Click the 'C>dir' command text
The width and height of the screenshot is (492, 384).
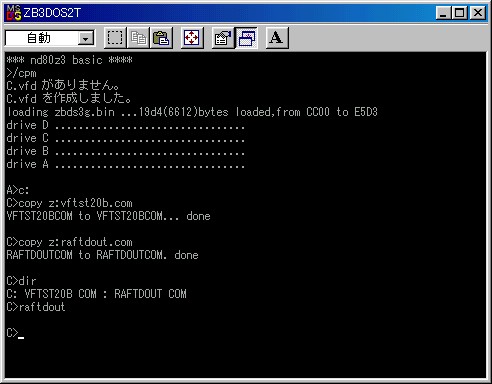[x=21, y=281]
